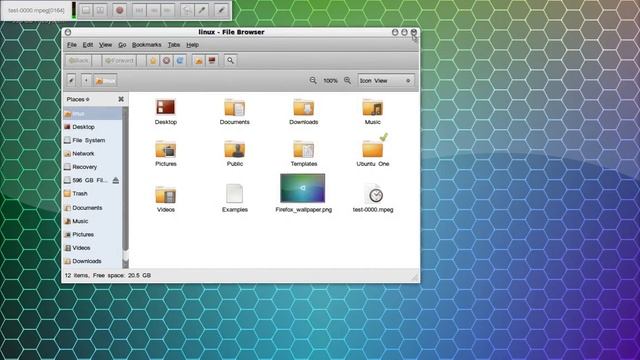Reload the current folder with the blue arrow
This screenshot has width=640, height=360.
pos(180,60)
